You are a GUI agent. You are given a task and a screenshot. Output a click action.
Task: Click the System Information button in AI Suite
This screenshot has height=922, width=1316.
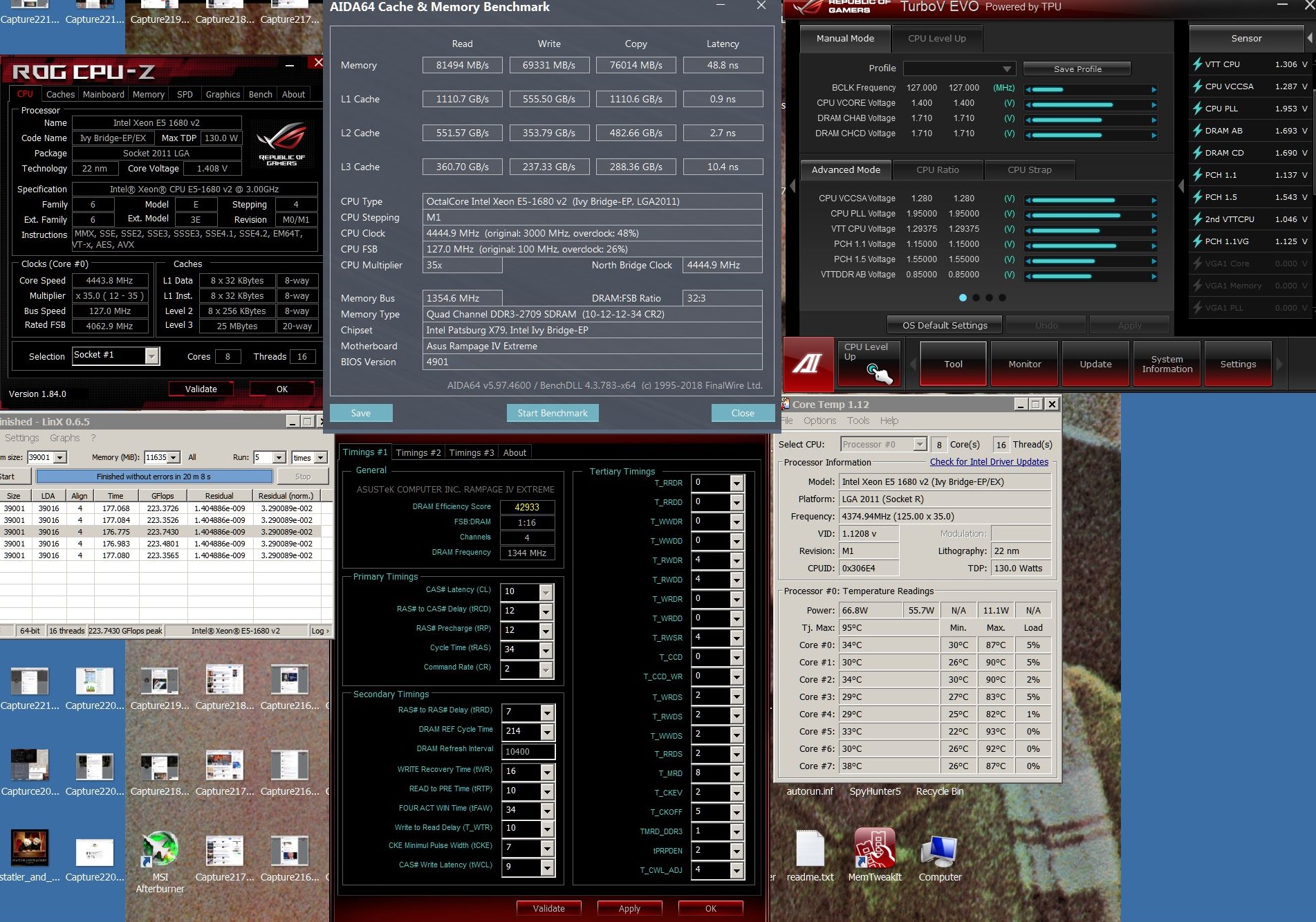tap(1167, 364)
